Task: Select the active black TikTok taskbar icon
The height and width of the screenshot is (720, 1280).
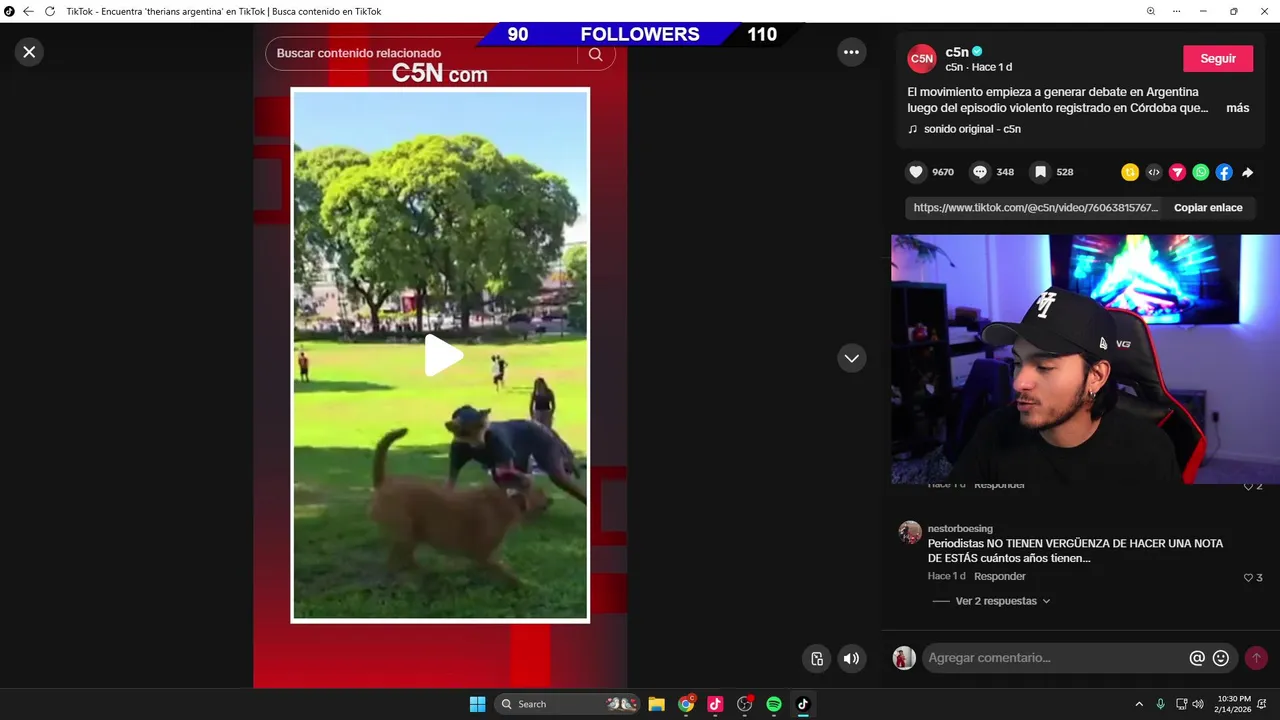Action: tap(802, 704)
